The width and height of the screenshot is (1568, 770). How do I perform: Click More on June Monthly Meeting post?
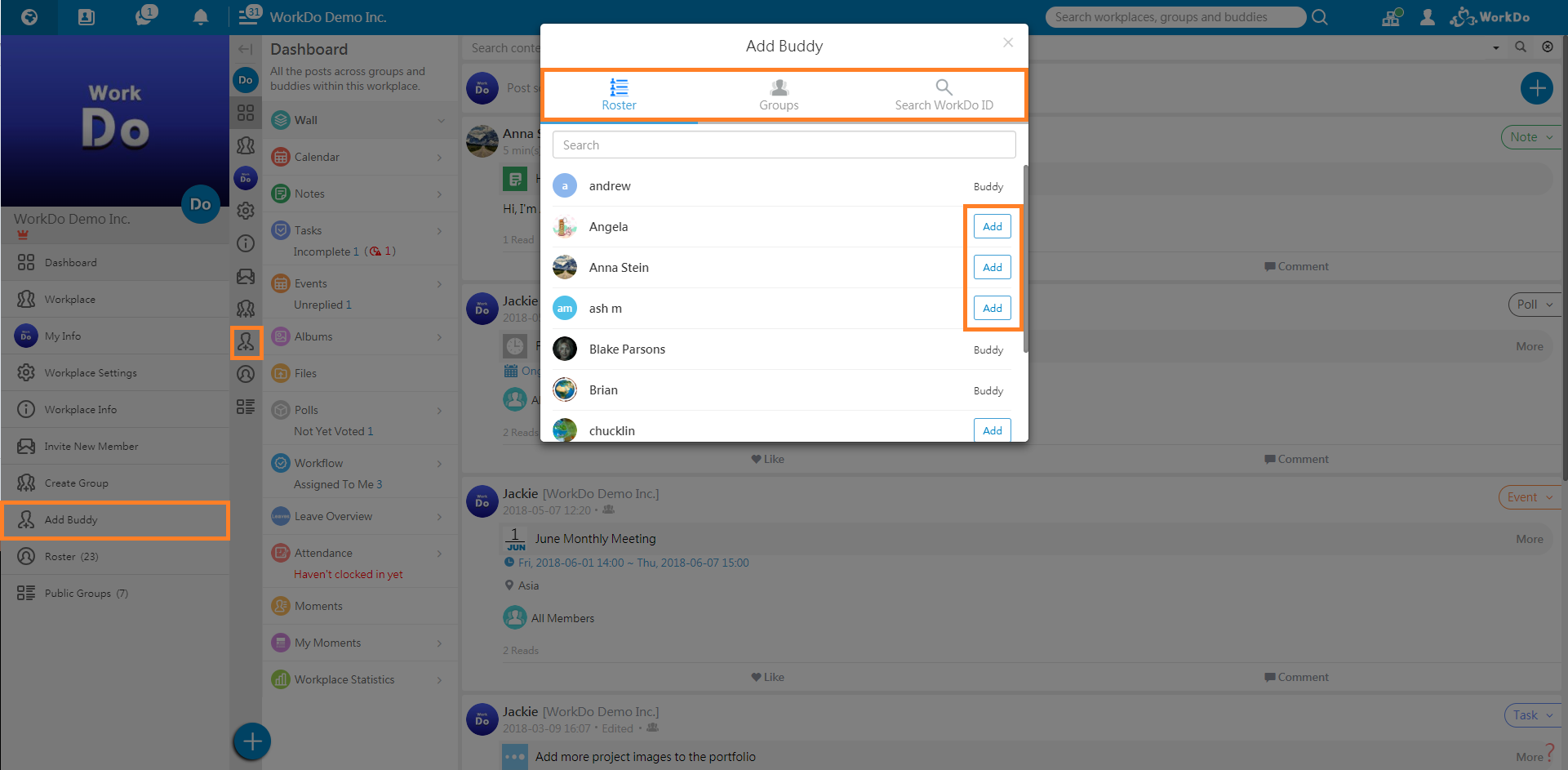[x=1530, y=539]
